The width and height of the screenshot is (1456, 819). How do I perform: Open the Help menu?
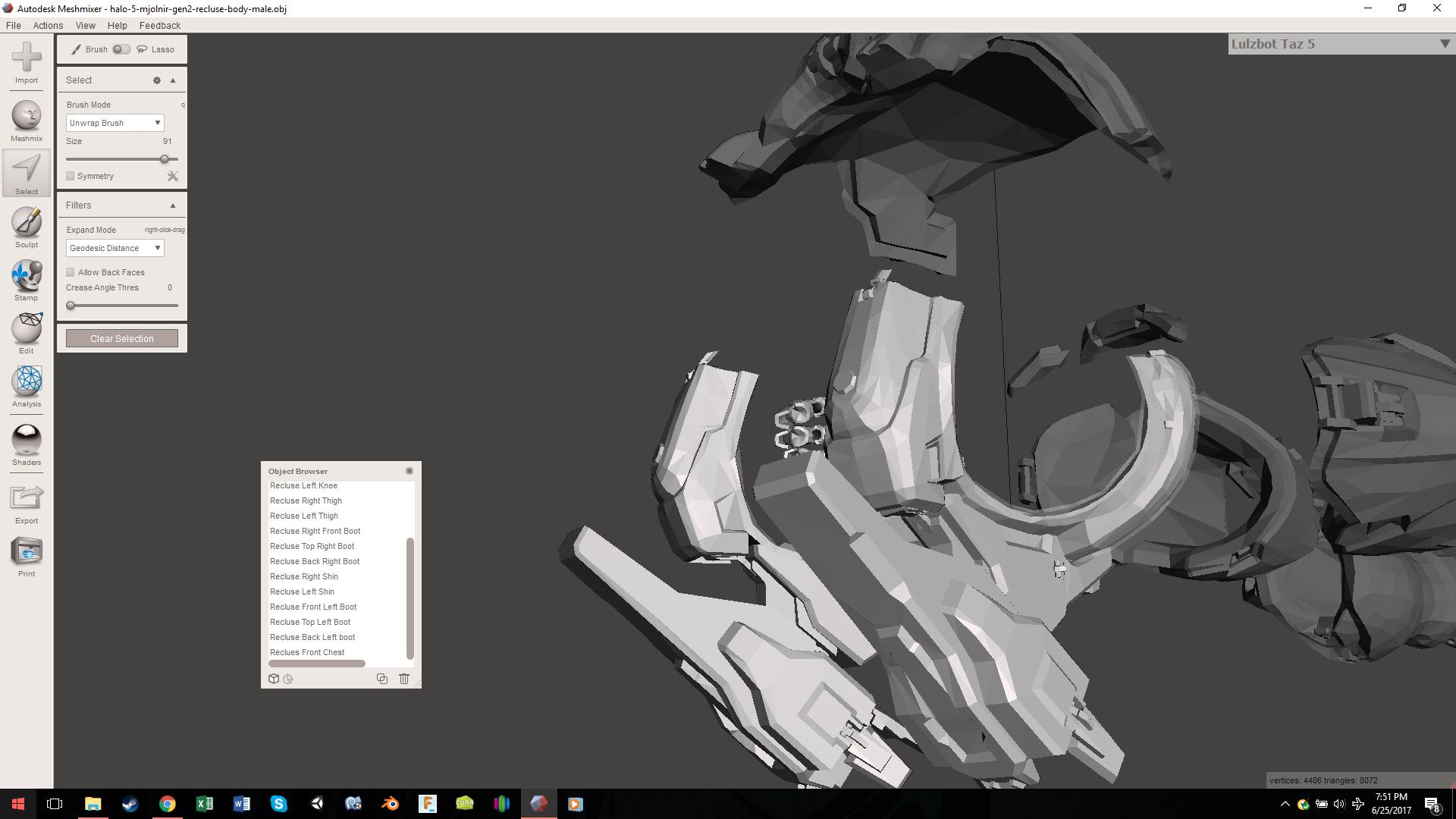pyautogui.click(x=118, y=25)
